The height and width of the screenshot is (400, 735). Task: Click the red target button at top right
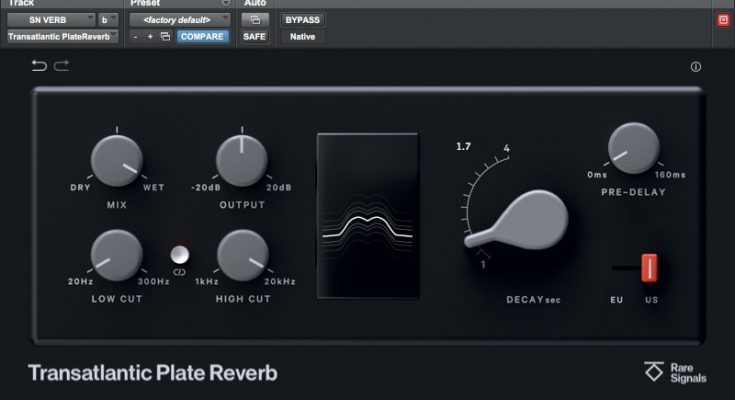click(x=723, y=19)
